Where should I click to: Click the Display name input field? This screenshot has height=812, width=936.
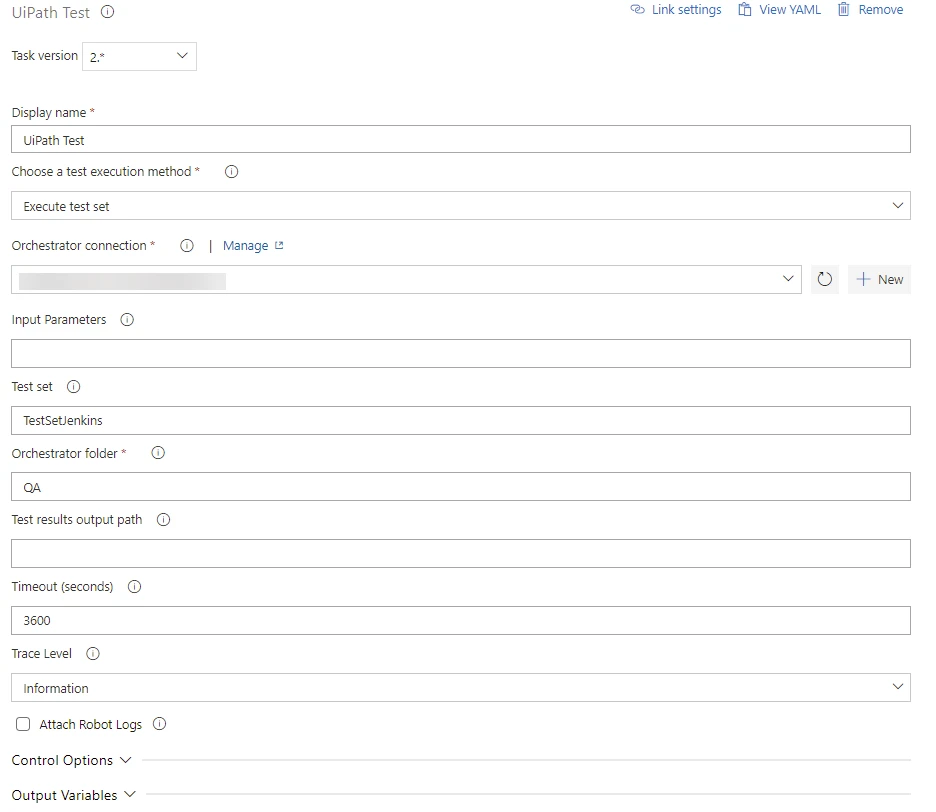pos(461,140)
